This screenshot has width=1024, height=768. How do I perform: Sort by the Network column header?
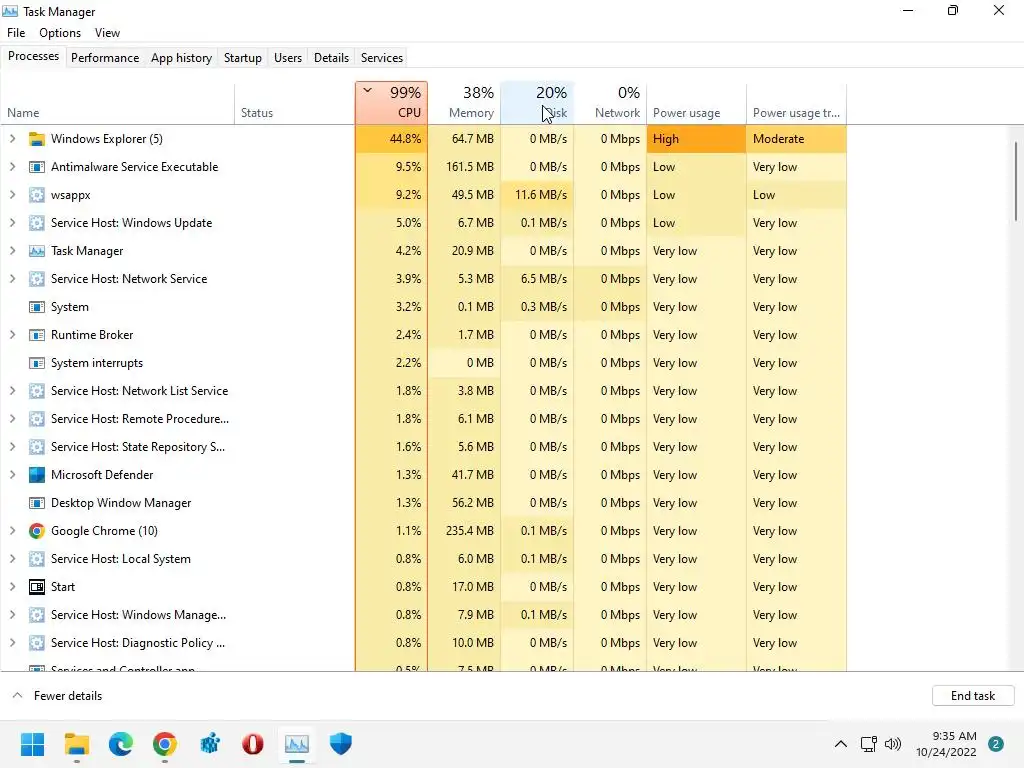point(610,103)
